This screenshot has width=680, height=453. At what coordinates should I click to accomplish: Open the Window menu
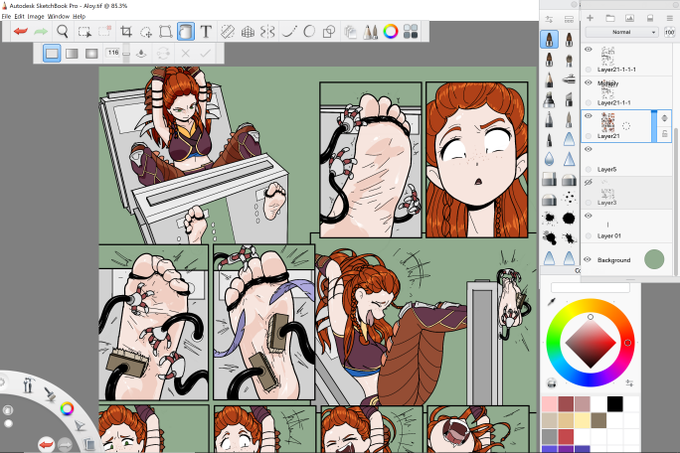[x=58, y=16]
